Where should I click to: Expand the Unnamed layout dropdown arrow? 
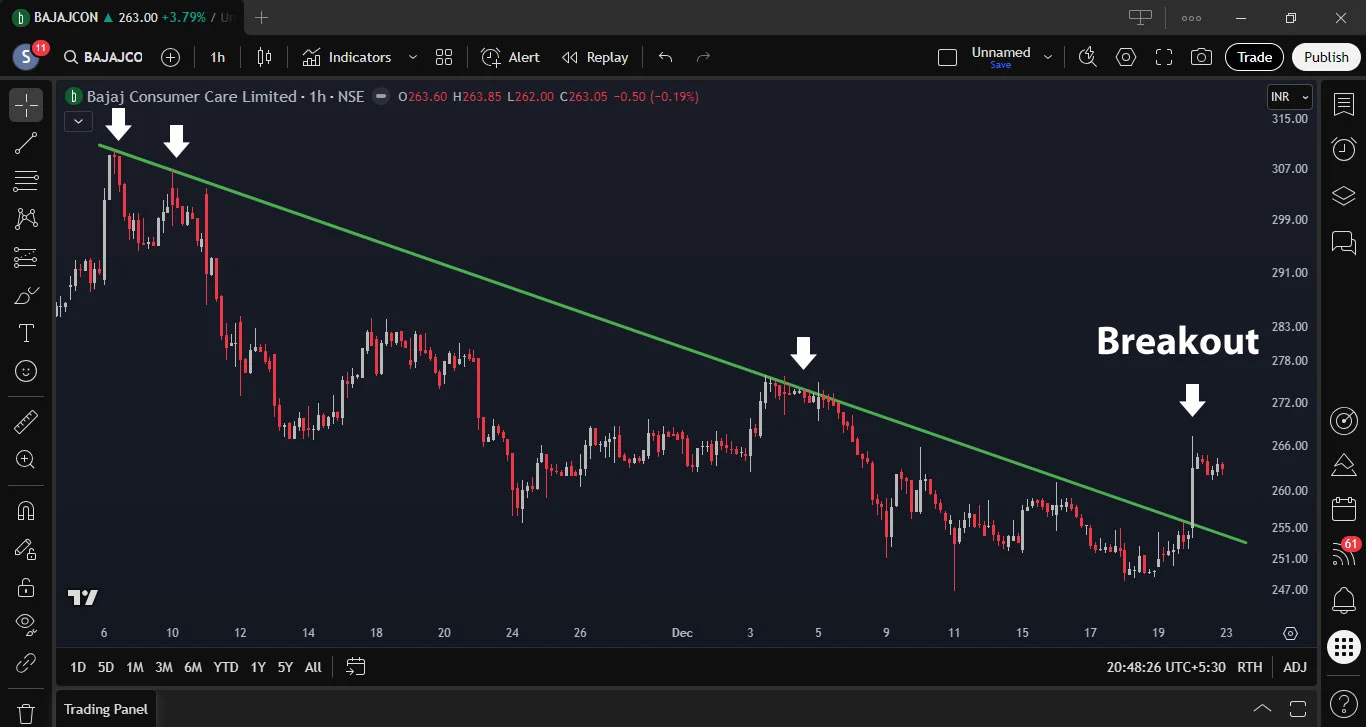click(x=1048, y=57)
